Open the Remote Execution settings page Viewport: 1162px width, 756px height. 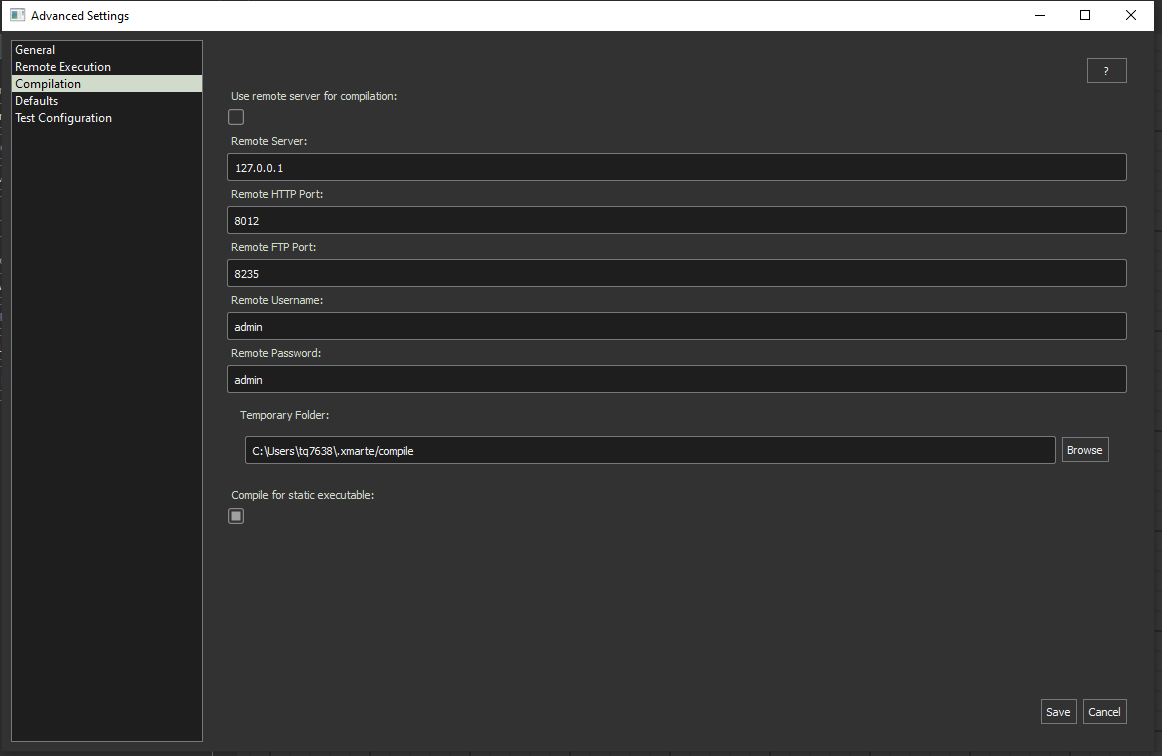(x=63, y=67)
